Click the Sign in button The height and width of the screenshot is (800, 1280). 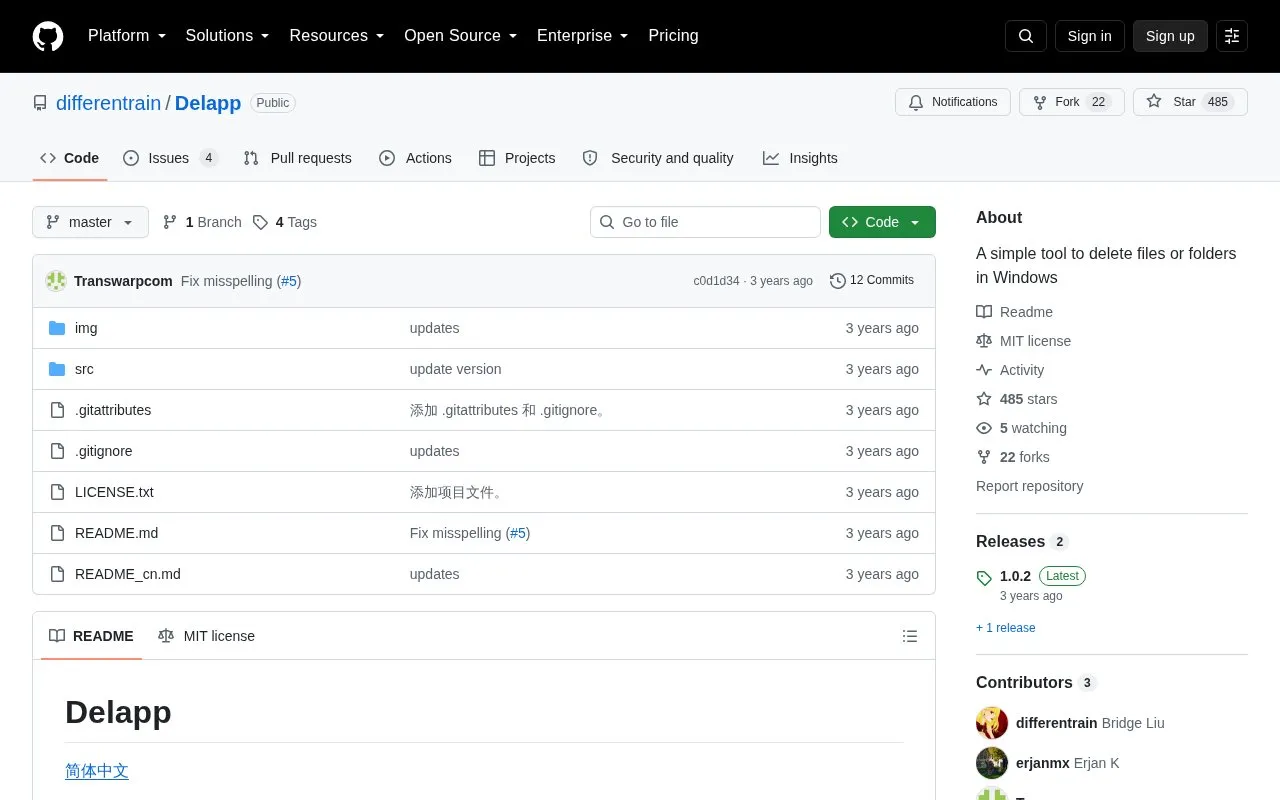tap(1089, 36)
